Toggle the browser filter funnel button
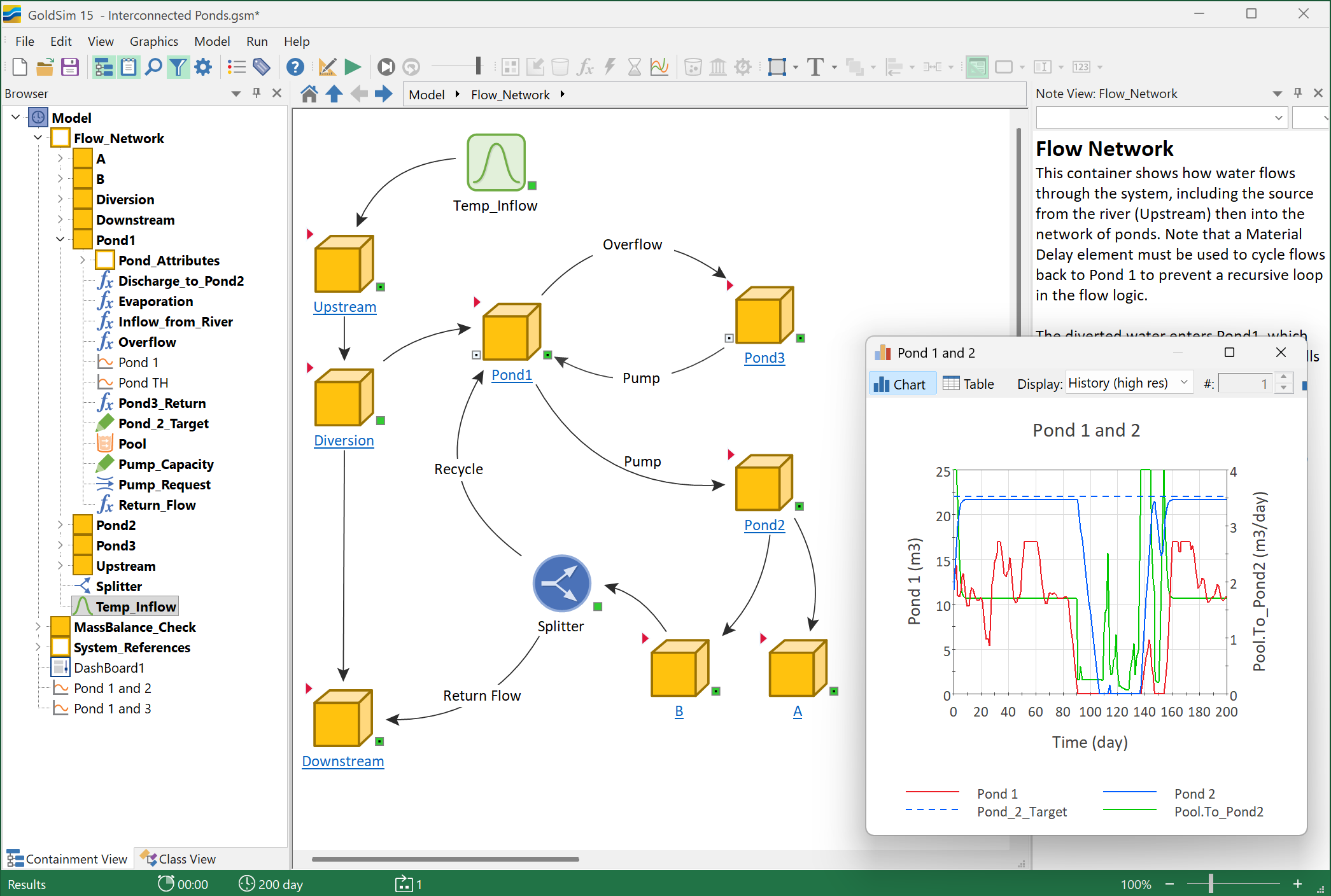Image resolution: width=1331 pixels, height=896 pixels. click(x=178, y=67)
